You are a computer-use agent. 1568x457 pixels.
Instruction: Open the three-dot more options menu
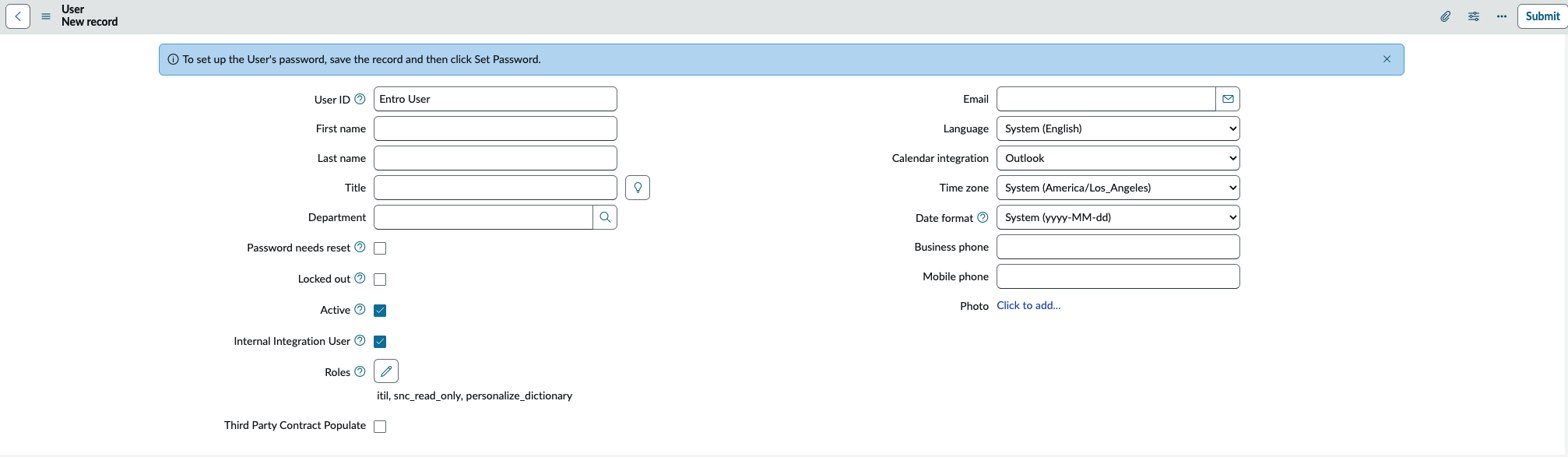[x=1502, y=16]
